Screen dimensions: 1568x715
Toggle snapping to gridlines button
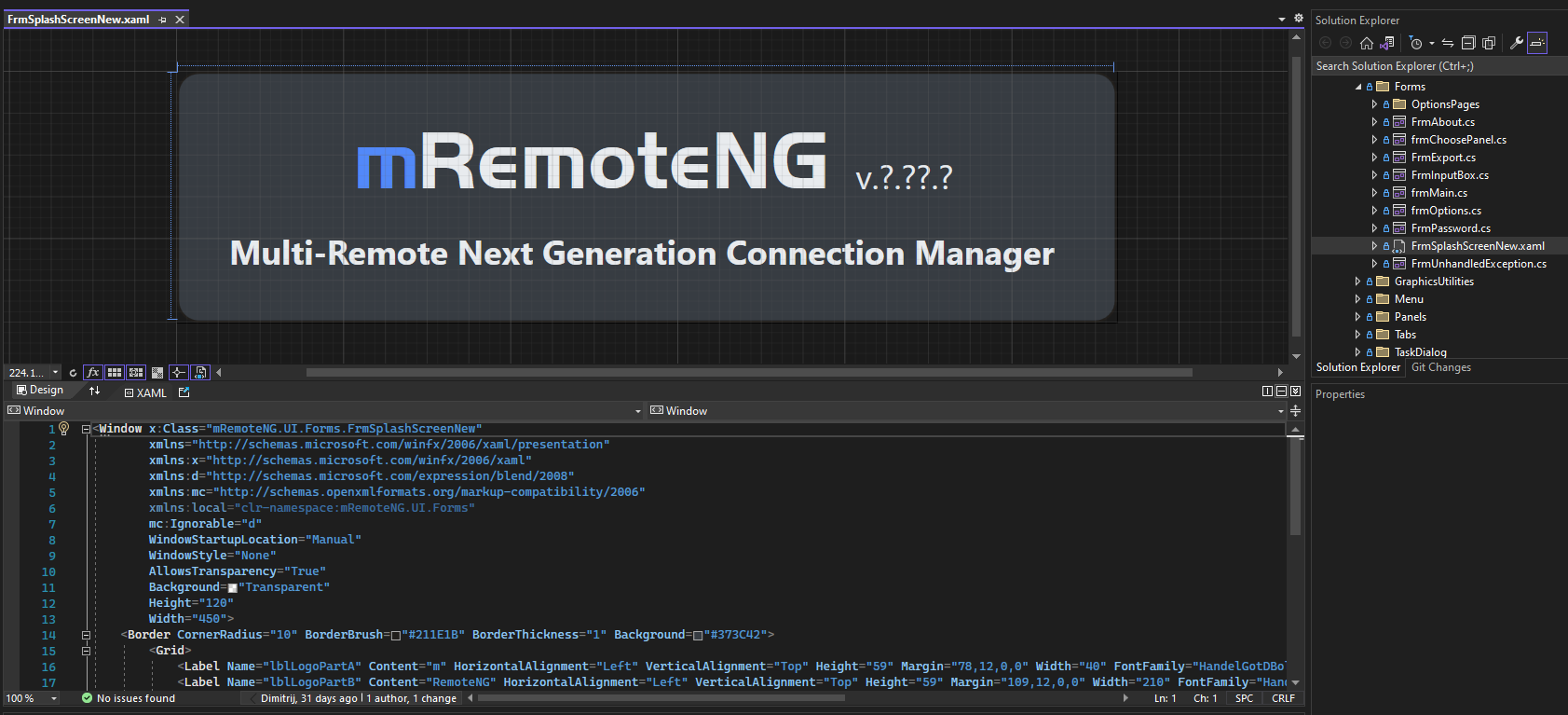136,373
